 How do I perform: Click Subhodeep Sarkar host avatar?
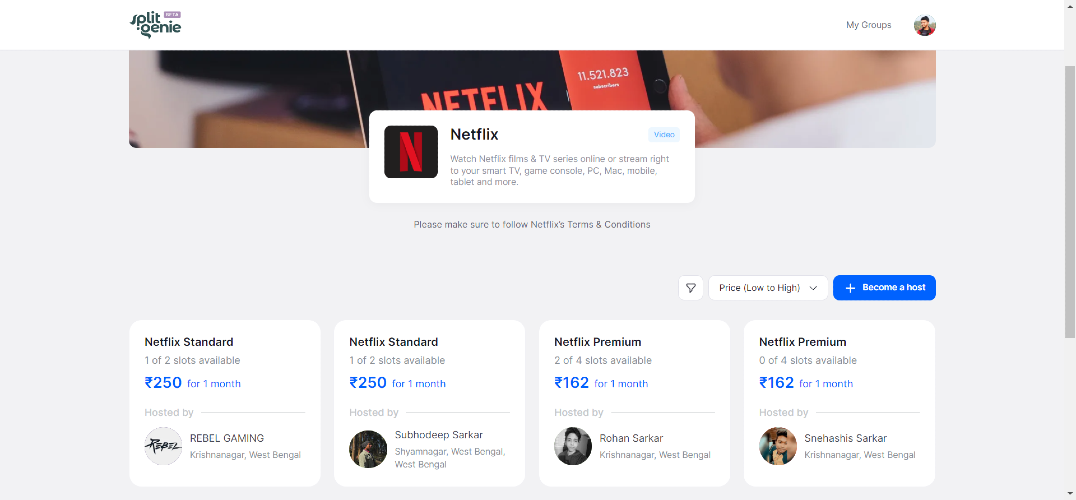[x=368, y=449]
